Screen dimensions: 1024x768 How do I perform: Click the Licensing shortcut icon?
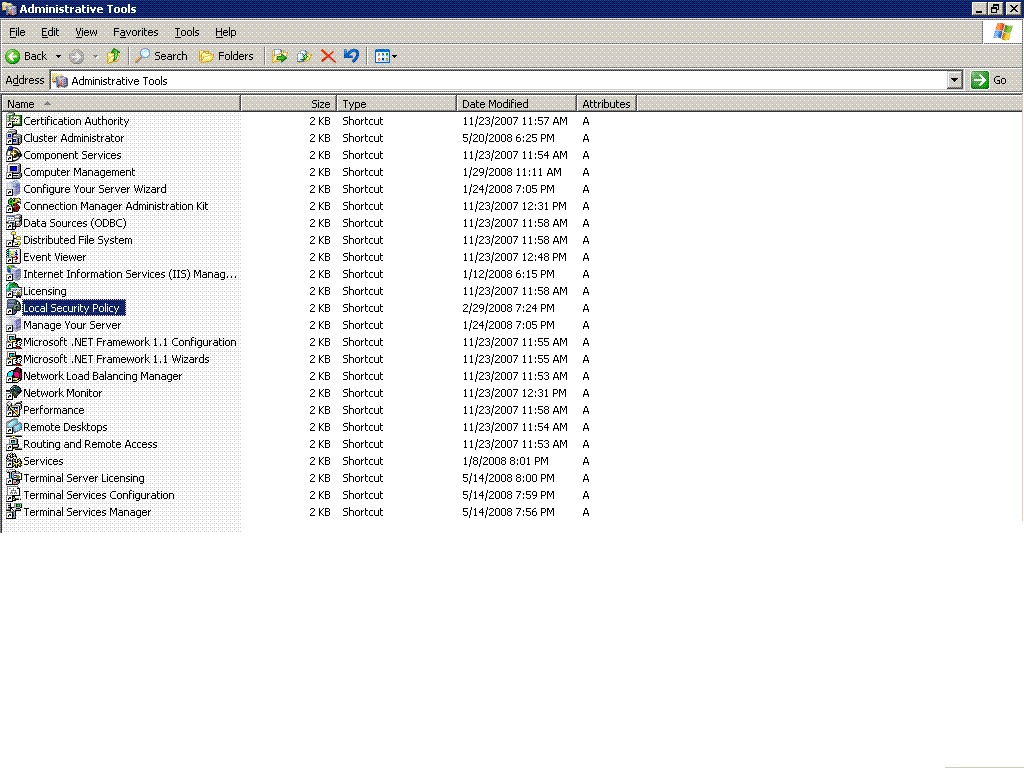coord(14,291)
